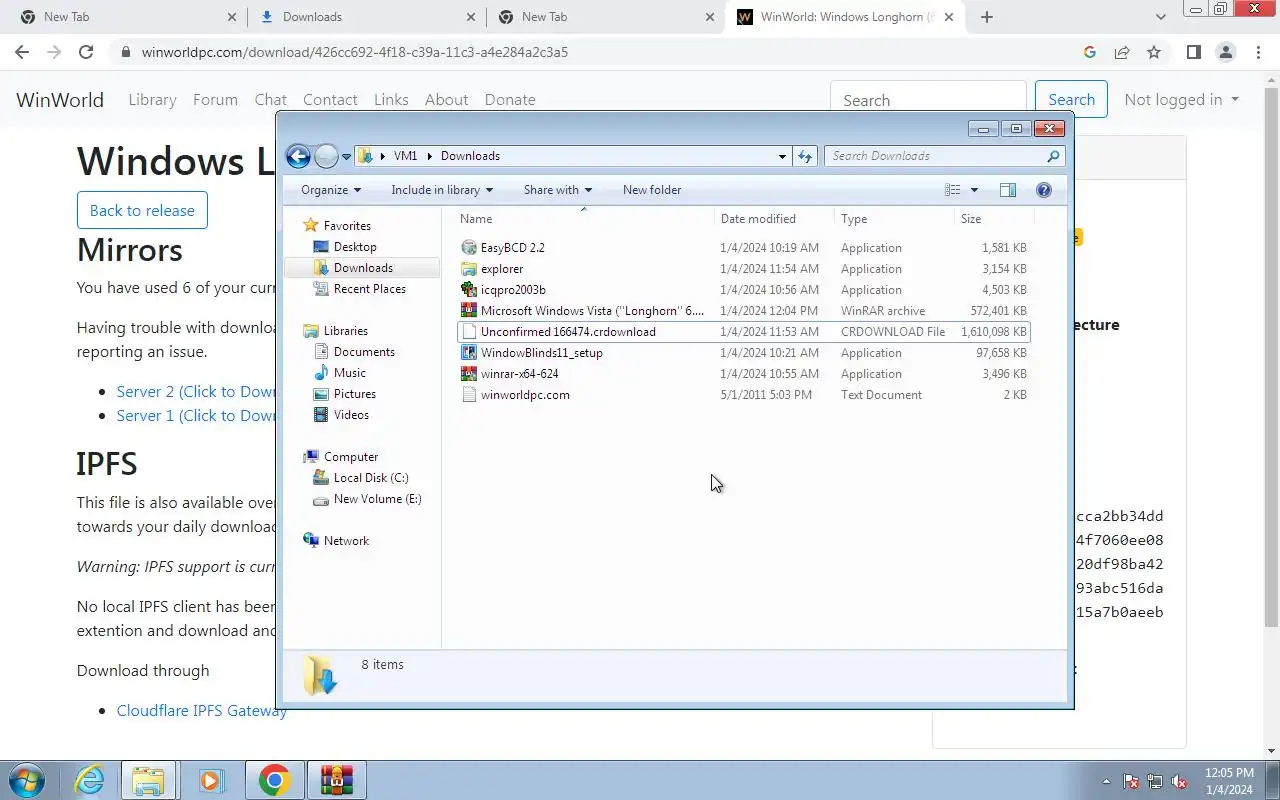1280x800 pixels.
Task: Select the Unconfirmed 166474.crdownload file
Action: (743, 332)
